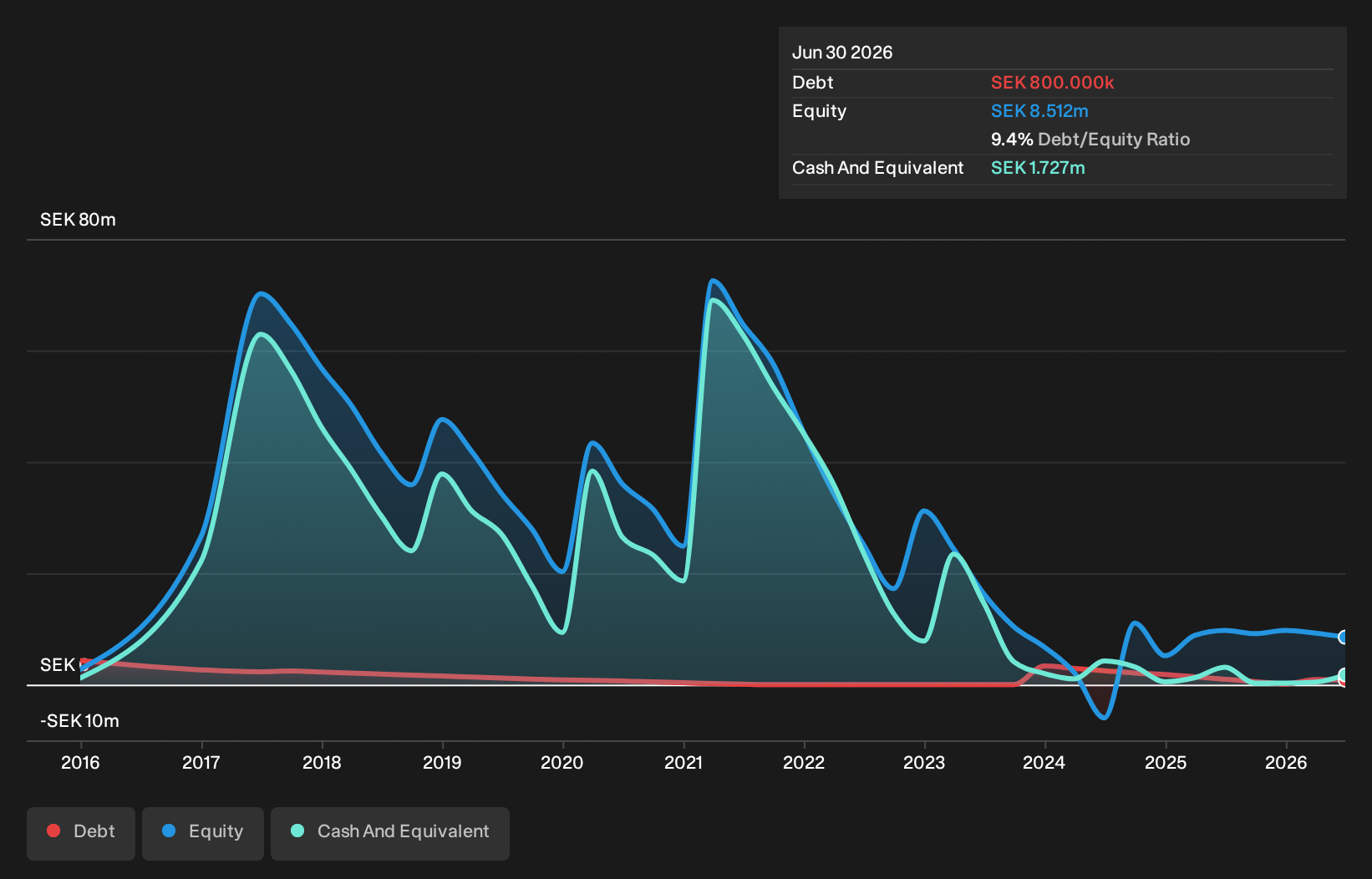Click the Equity row label in tooltip
The height and width of the screenshot is (879, 1372).
(820, 111)
